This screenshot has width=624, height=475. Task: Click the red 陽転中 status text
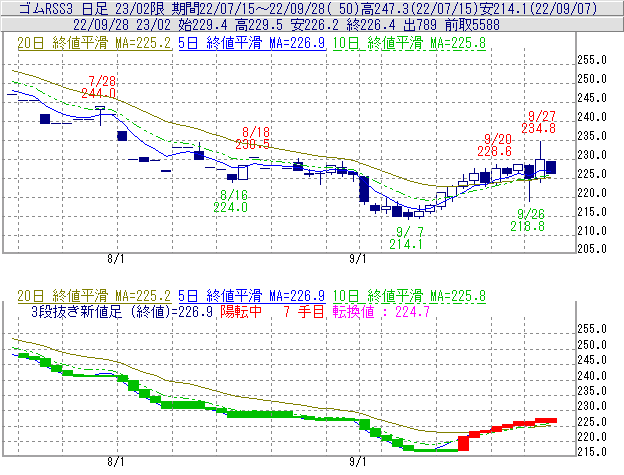click(241, 311)
